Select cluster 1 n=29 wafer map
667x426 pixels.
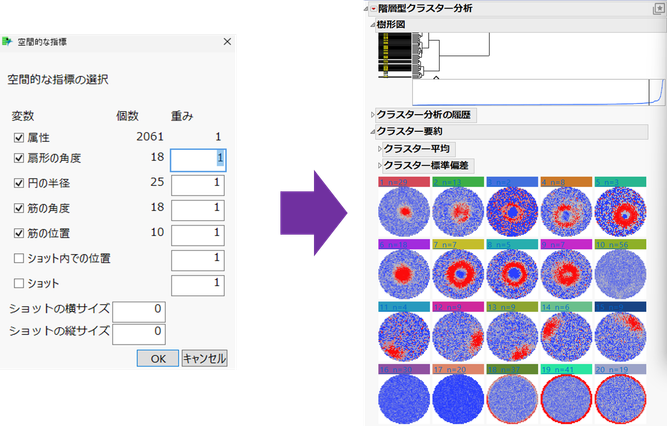pos(404,212)
